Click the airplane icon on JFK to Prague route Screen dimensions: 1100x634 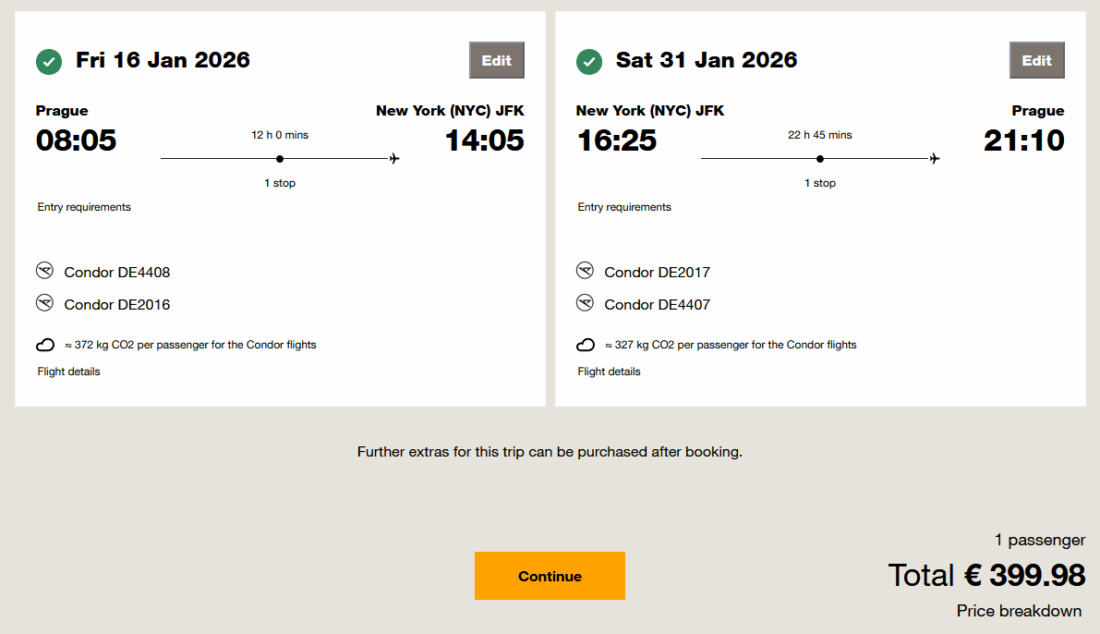click(x=935, y=158)
